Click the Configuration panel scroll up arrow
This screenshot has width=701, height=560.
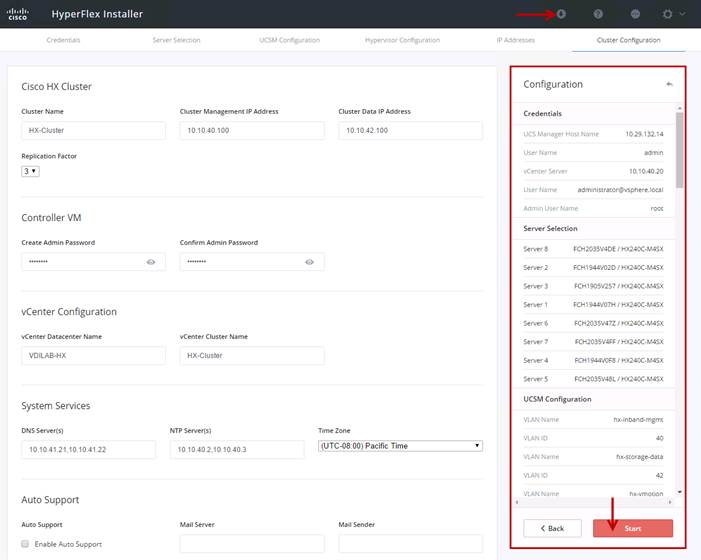tap(680, 108)
